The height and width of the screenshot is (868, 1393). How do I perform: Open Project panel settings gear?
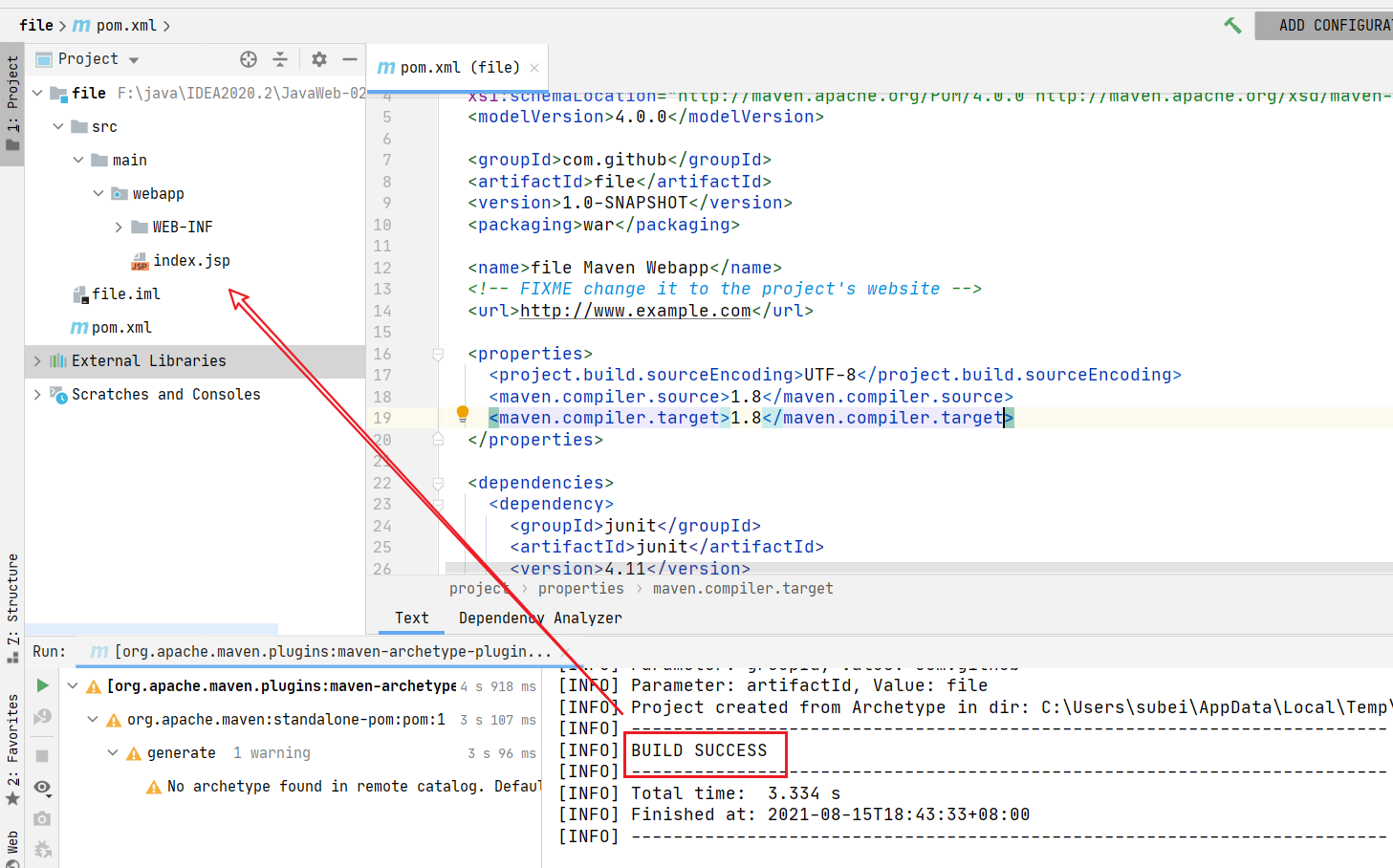319,59
